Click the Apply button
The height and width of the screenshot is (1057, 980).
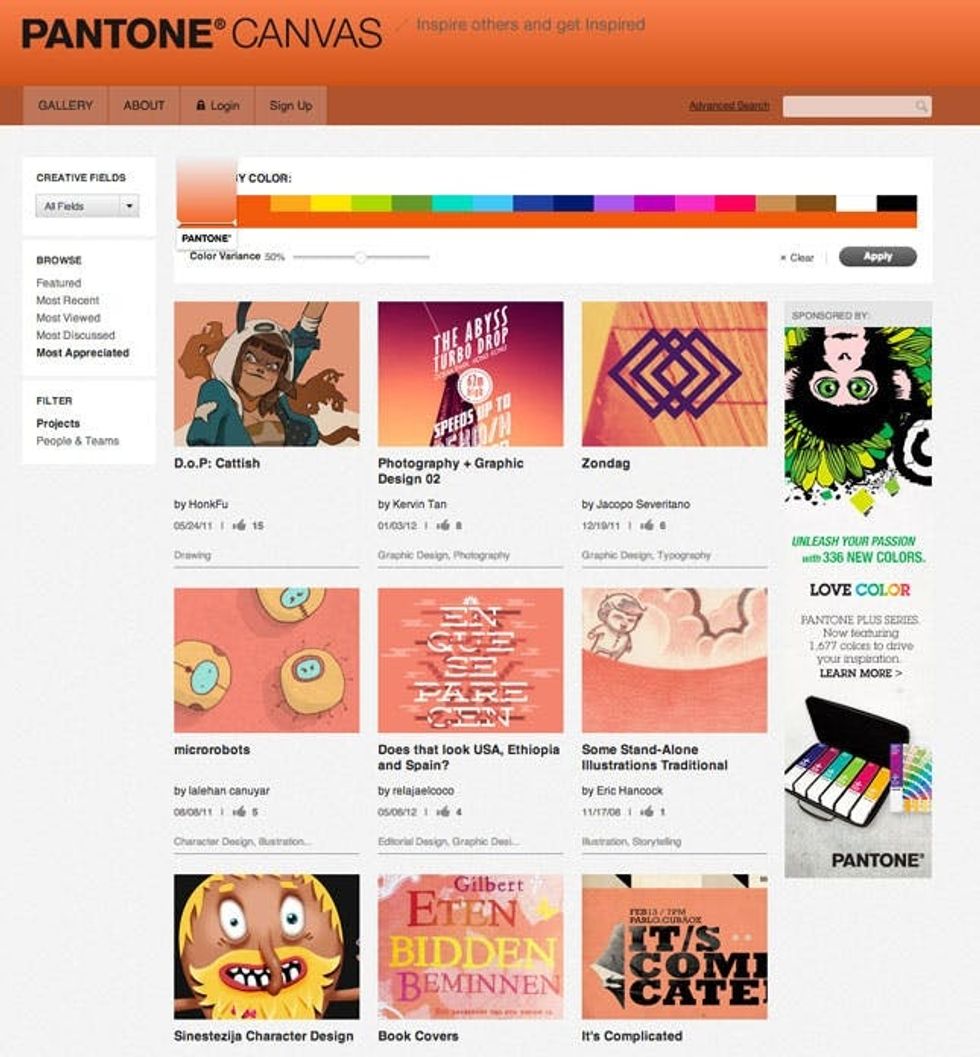(878, 257)
